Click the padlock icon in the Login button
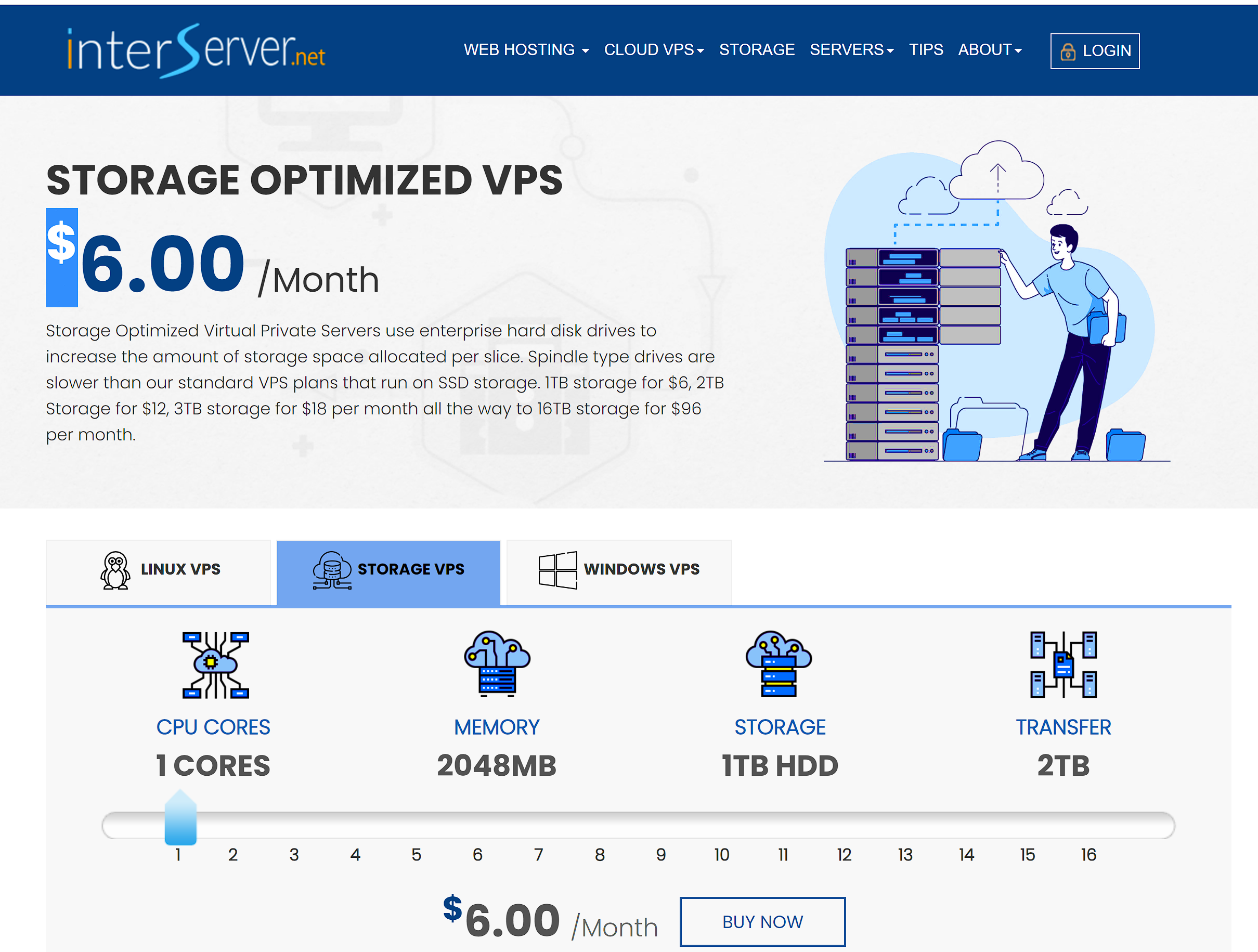This screenshot has width=1258, height=952. click(1069, 51)
